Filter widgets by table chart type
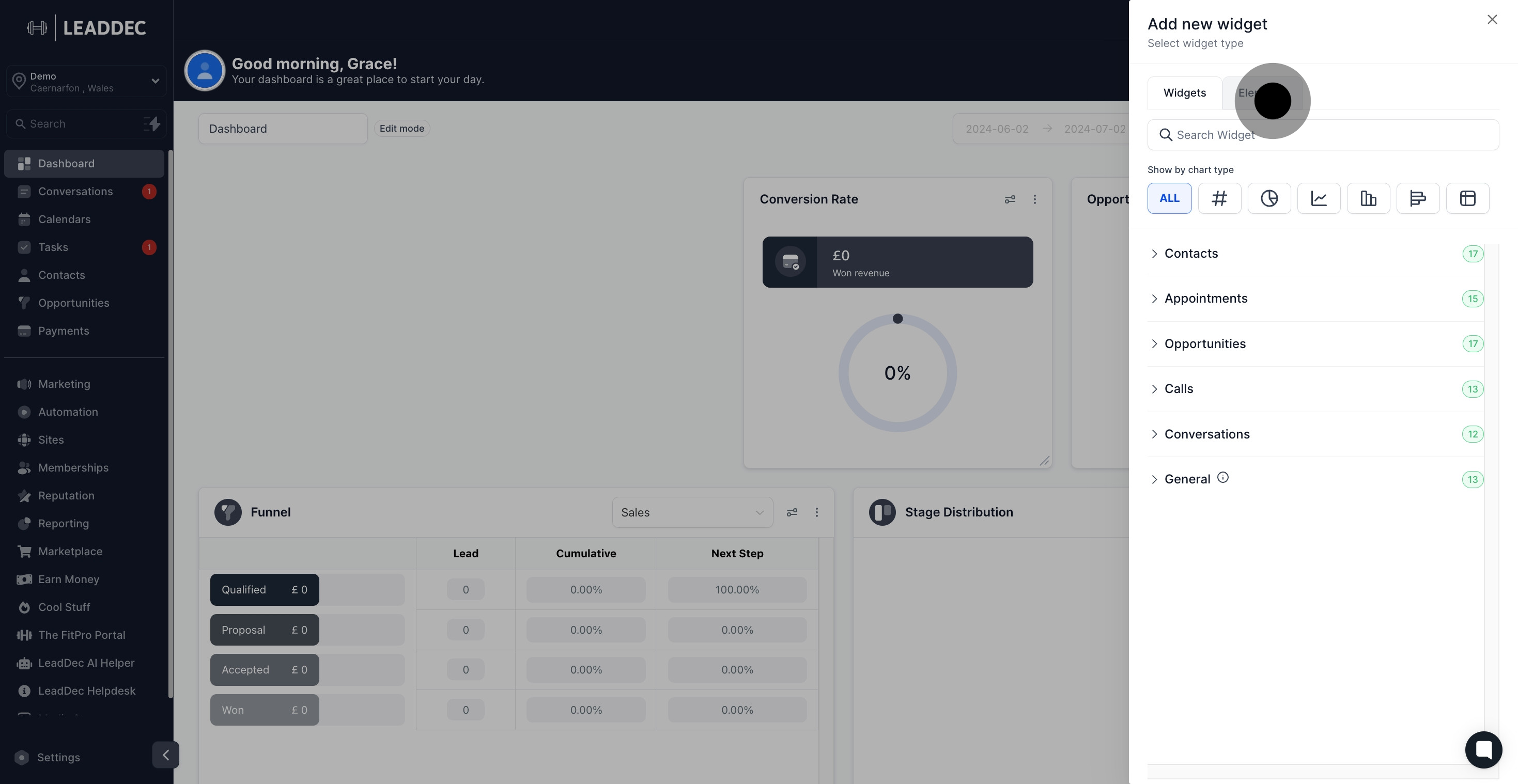Screen dimensions: 1518x784 [x=1467, y=198]
